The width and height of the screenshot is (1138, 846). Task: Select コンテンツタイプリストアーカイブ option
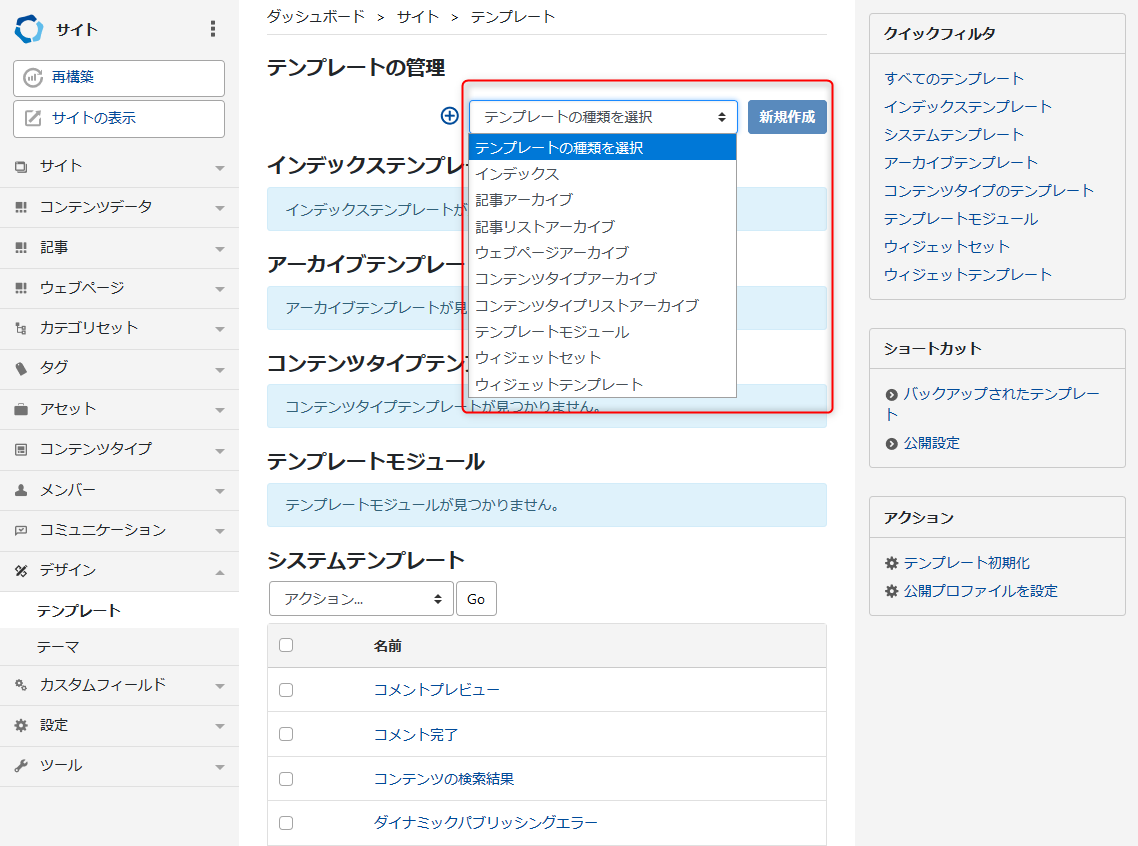[602, 305]
